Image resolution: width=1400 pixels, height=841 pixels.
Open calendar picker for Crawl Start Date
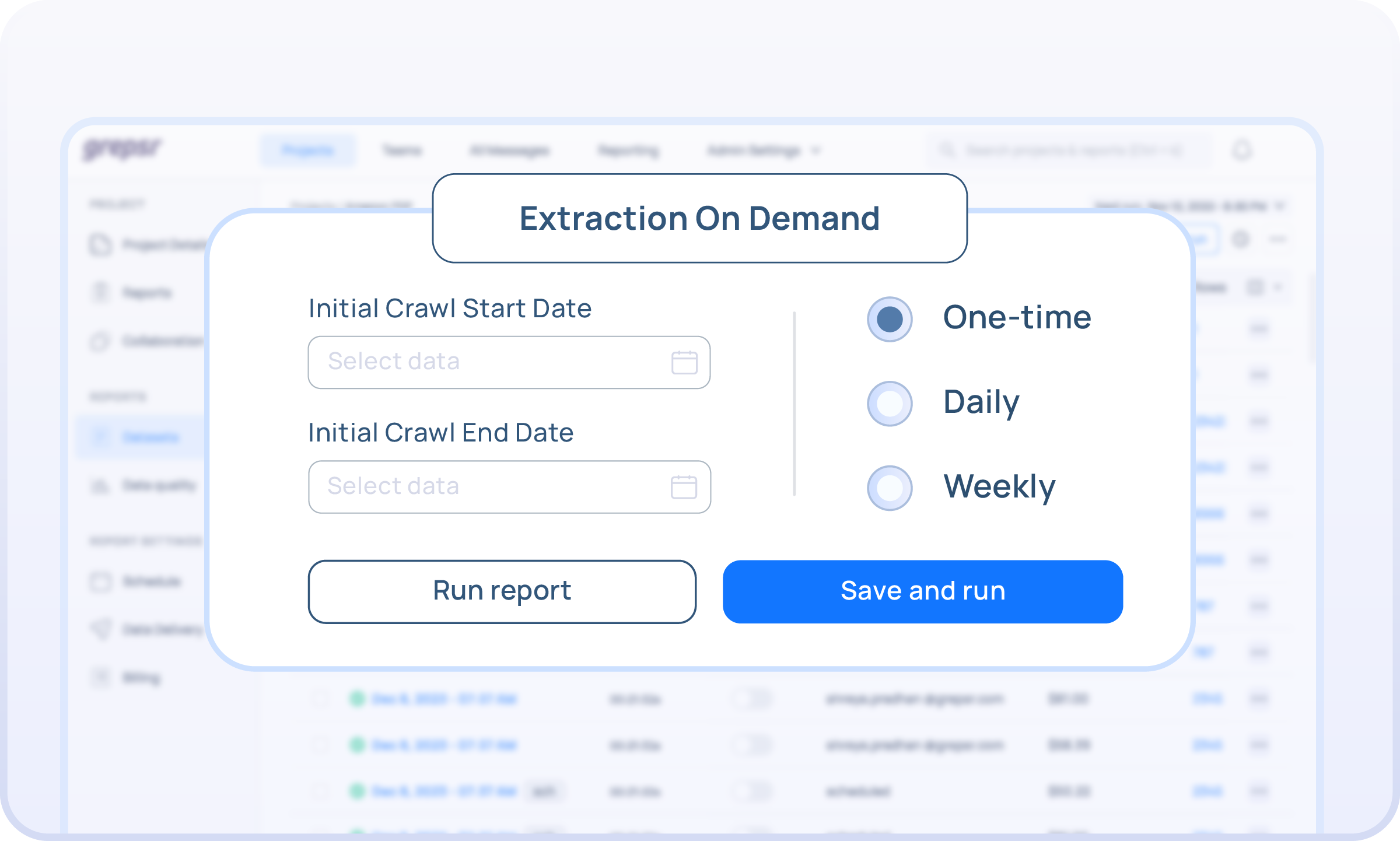coord(684,362)
